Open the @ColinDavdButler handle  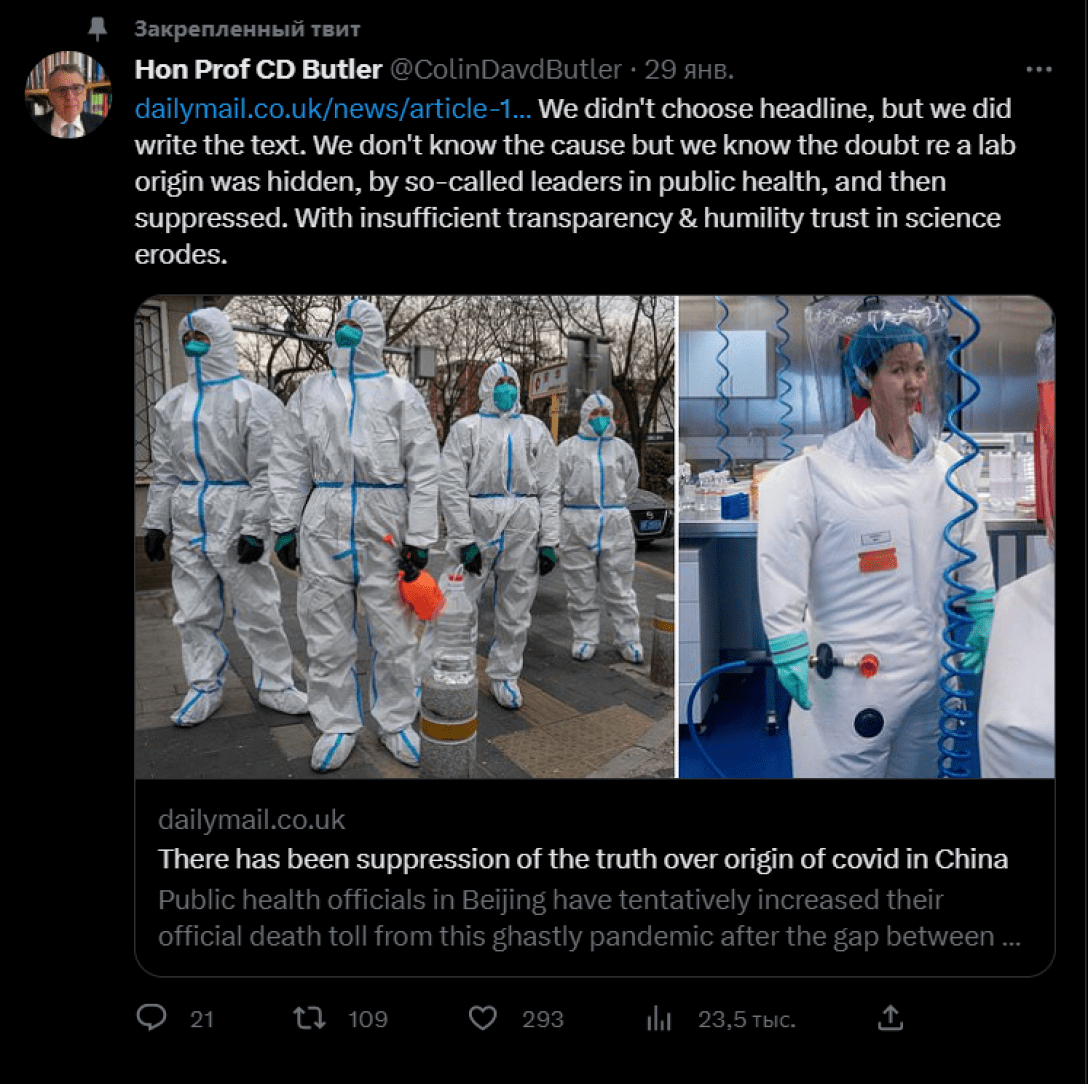pos(506,69)
